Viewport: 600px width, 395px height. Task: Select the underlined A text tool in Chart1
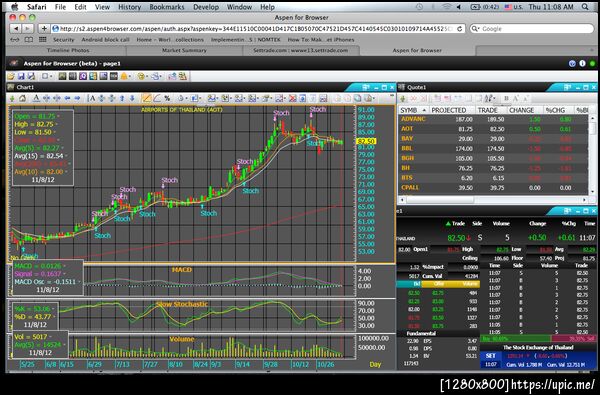coord(36,98)
